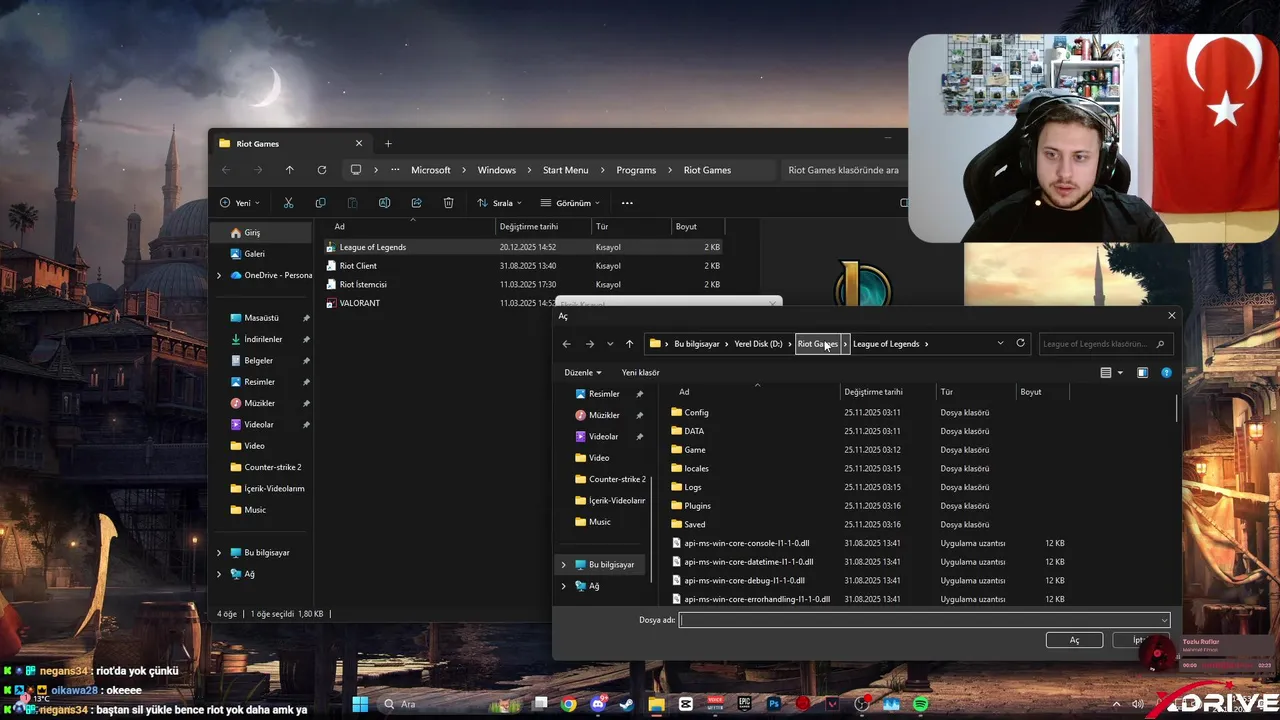Click League of Legends search box in Aç dialog
The image size is (1280, 720).
pos(1104,344)
